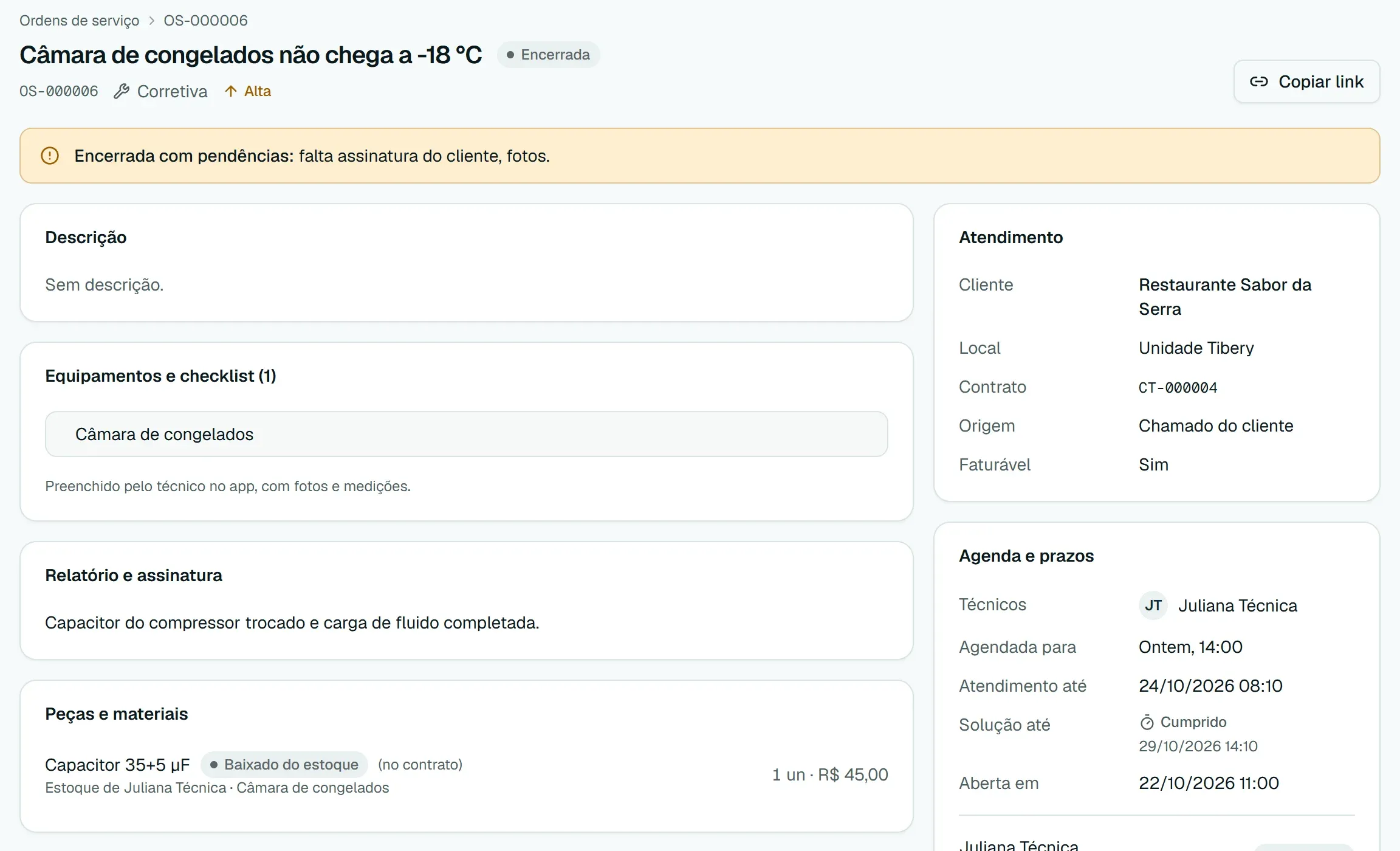Click the stopwatch icon beside Cumprido

(x=1147, y=722)
